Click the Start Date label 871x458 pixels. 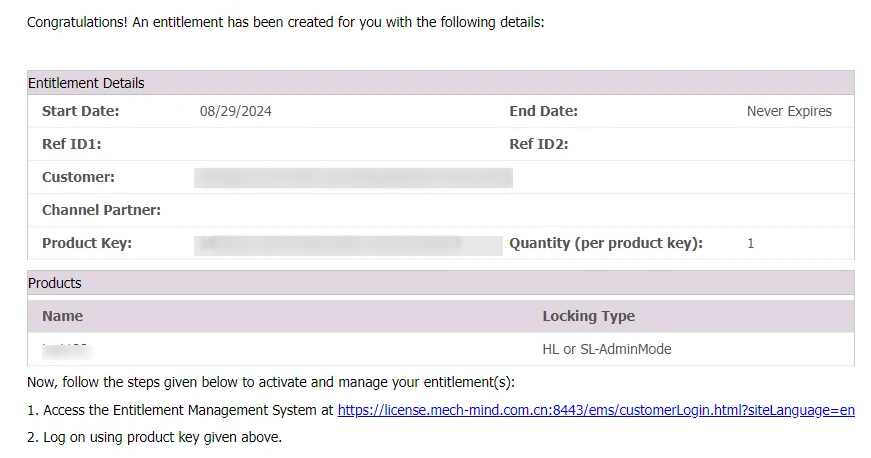(x=80, y=111)
